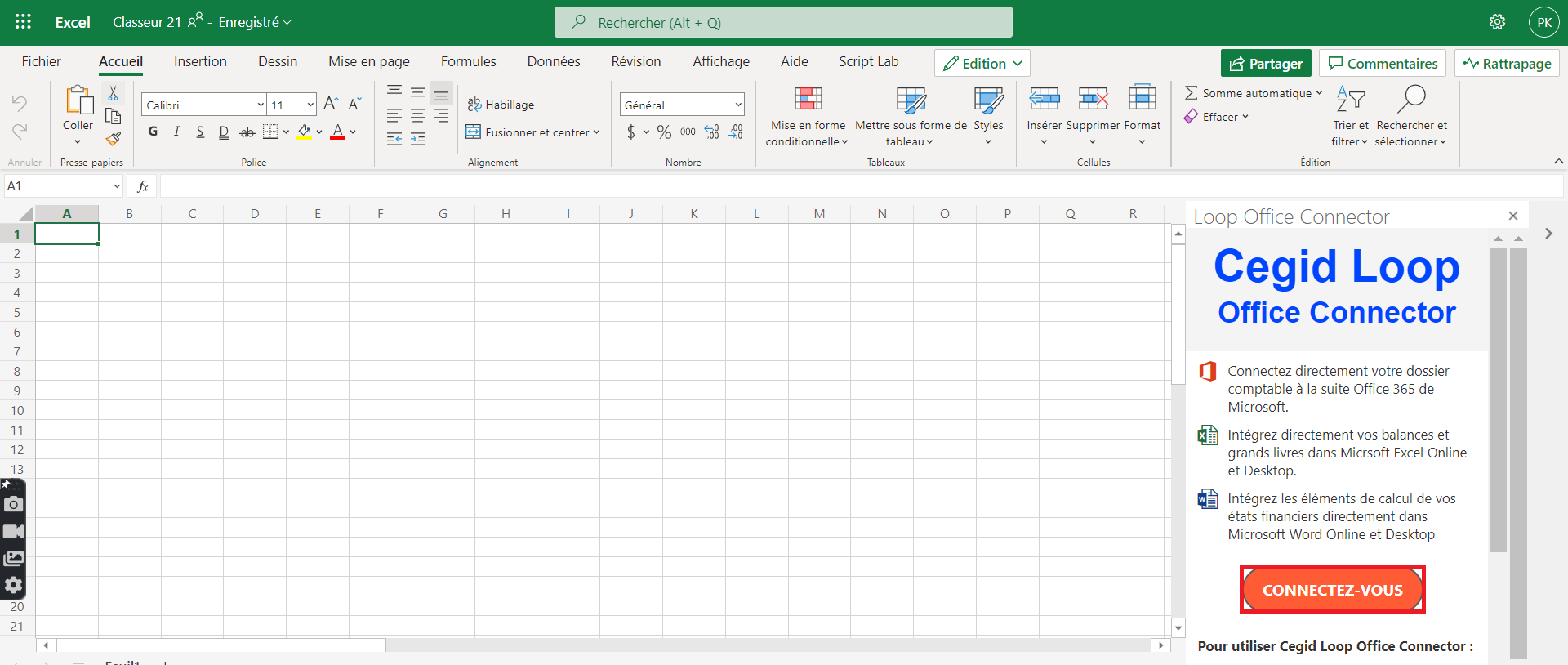Decrease indent in alignment group
The image size is (1568, 665).
coord(394,139)
